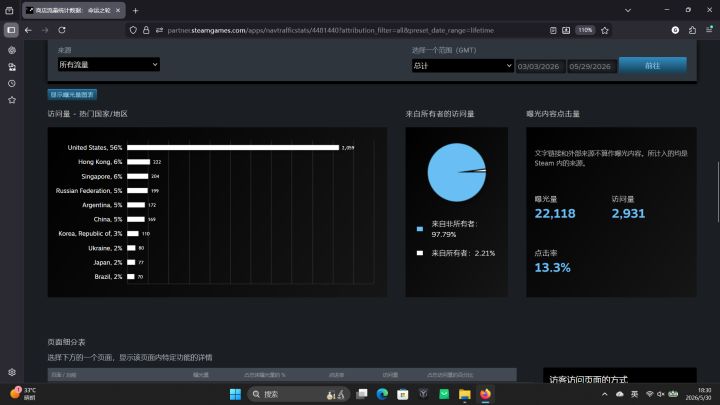Open the taskbar clock showing 18:30
Screen dimensions: 720x405
[x=699, y=394]
